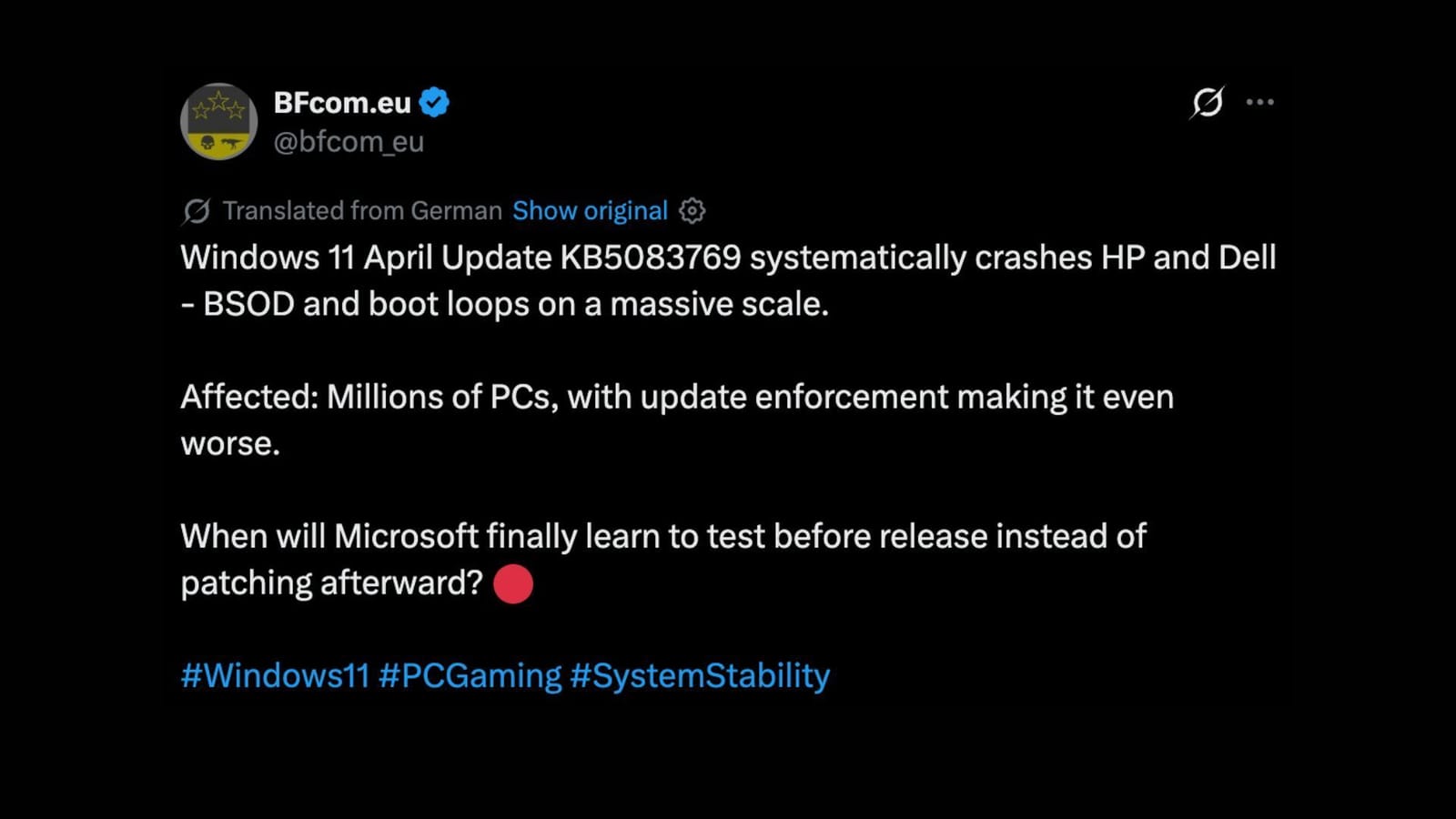Click the "patching afterward?" text
The width and height of the screenshot is (1456, 819).
coord(331,583)
